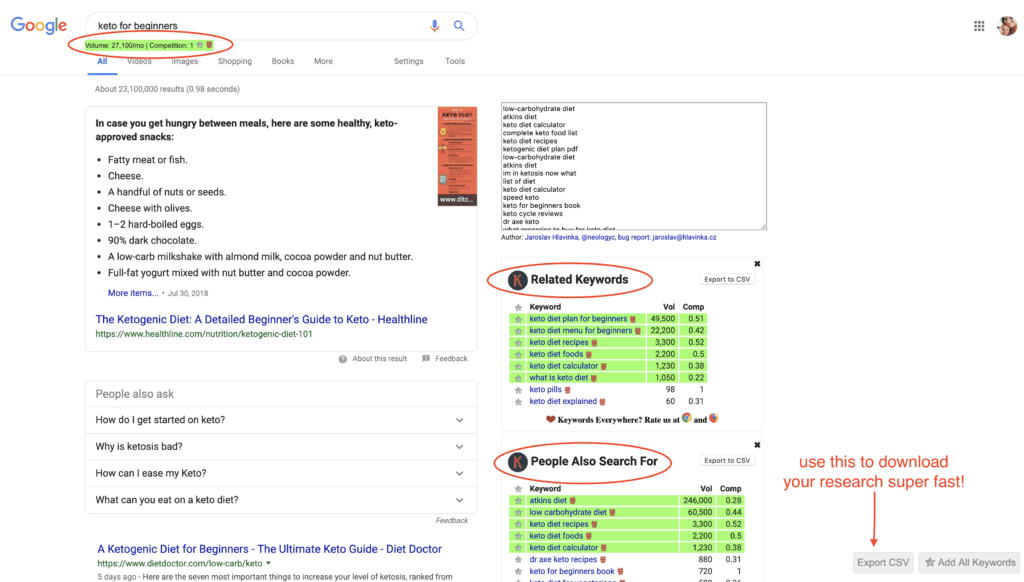Viewport: 1024px width, 582px height.
Task: Open search Tools
Action: coord(455,61)
